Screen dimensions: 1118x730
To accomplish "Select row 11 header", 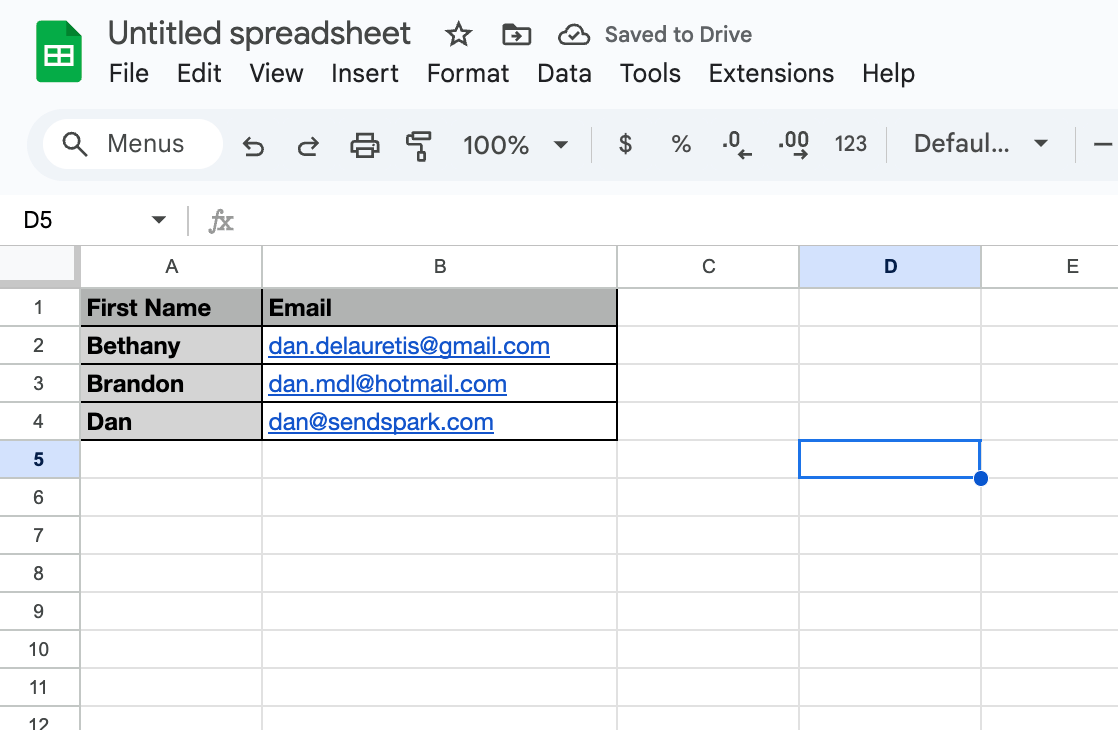I will (39, 687).
